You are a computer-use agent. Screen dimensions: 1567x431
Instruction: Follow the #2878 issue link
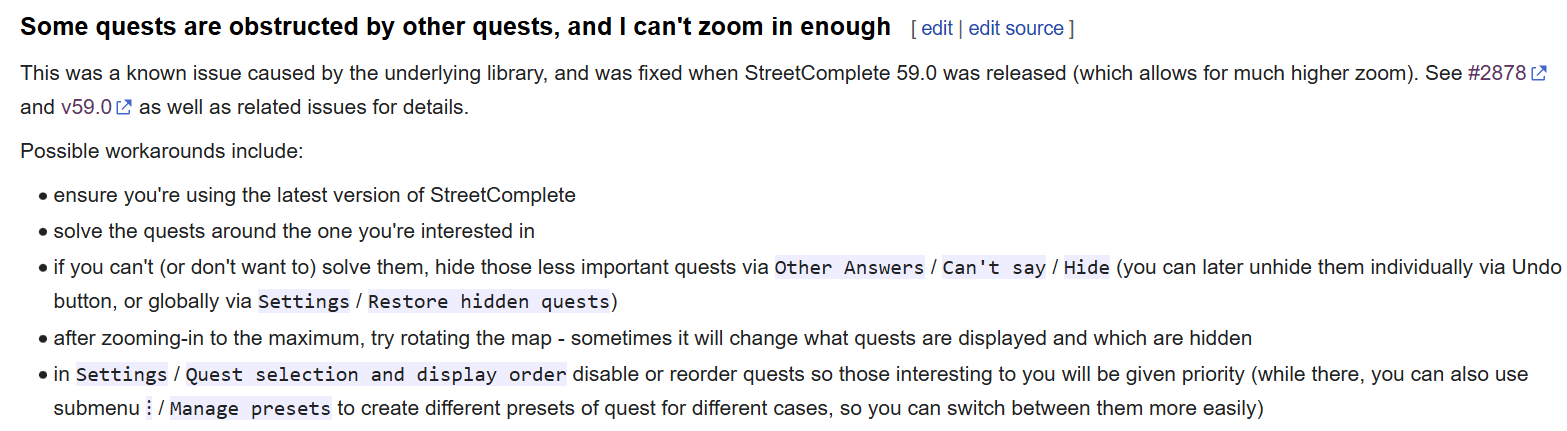point(1497,74)
